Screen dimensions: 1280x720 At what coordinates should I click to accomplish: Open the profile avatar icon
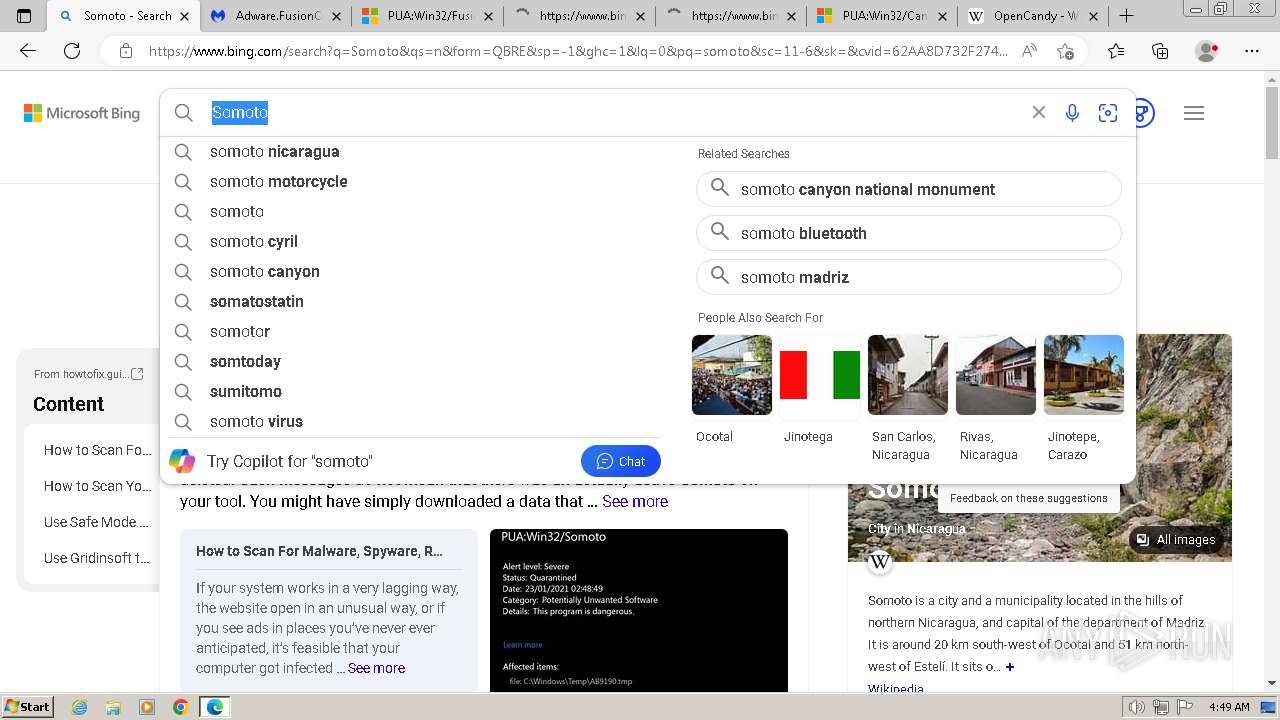point(1207,51)
